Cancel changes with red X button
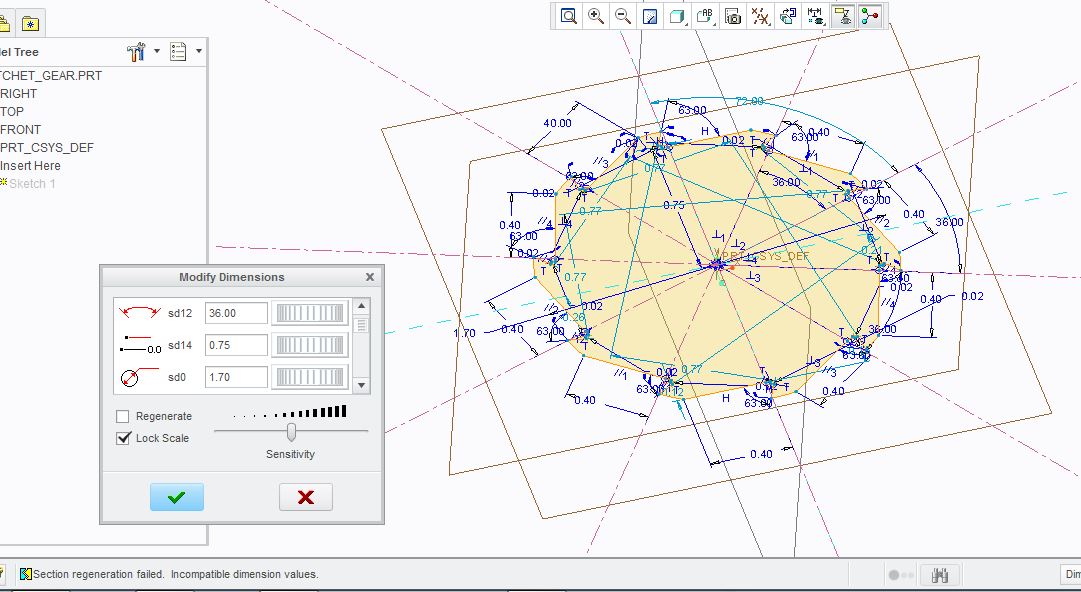Image resolution: width=1081 pixels, height=592 pixels. point(305,497)
